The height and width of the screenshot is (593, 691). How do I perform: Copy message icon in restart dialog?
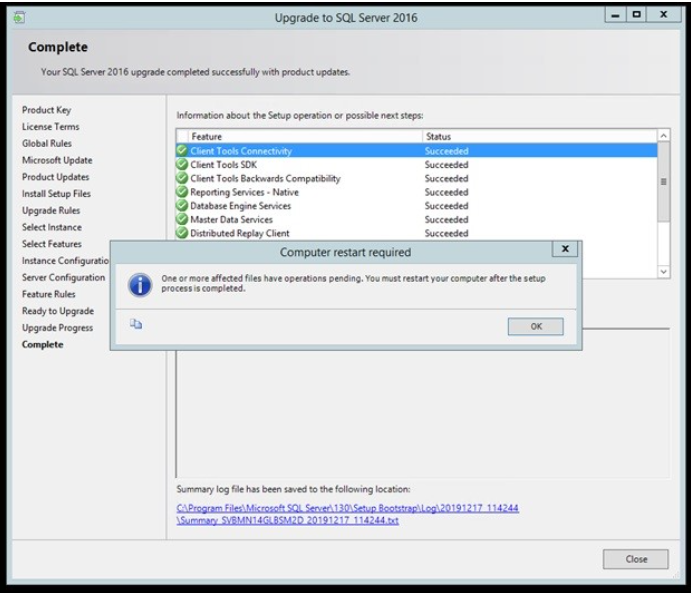[x=136, y=324]
